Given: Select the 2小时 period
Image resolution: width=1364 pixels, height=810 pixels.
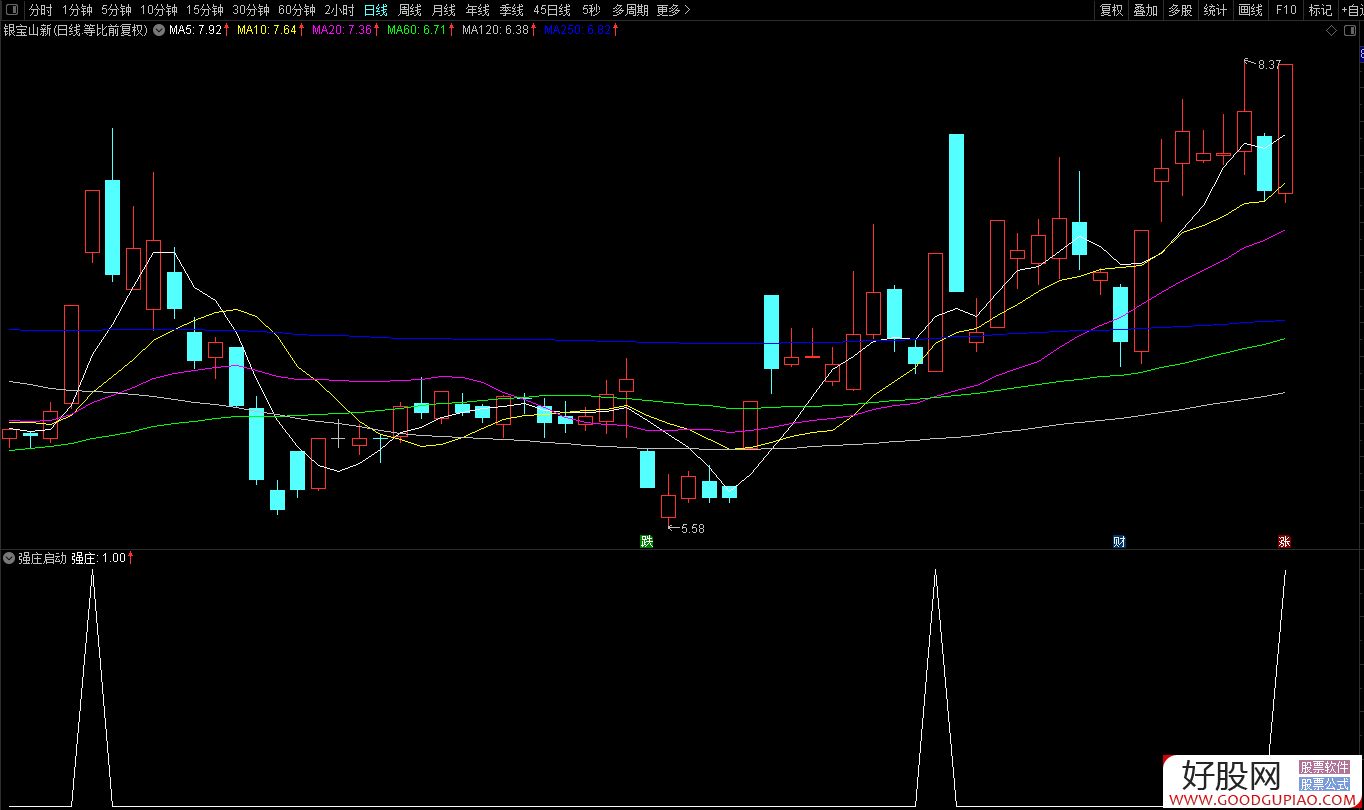Looking at the screenshot, I should coord(339,10).
